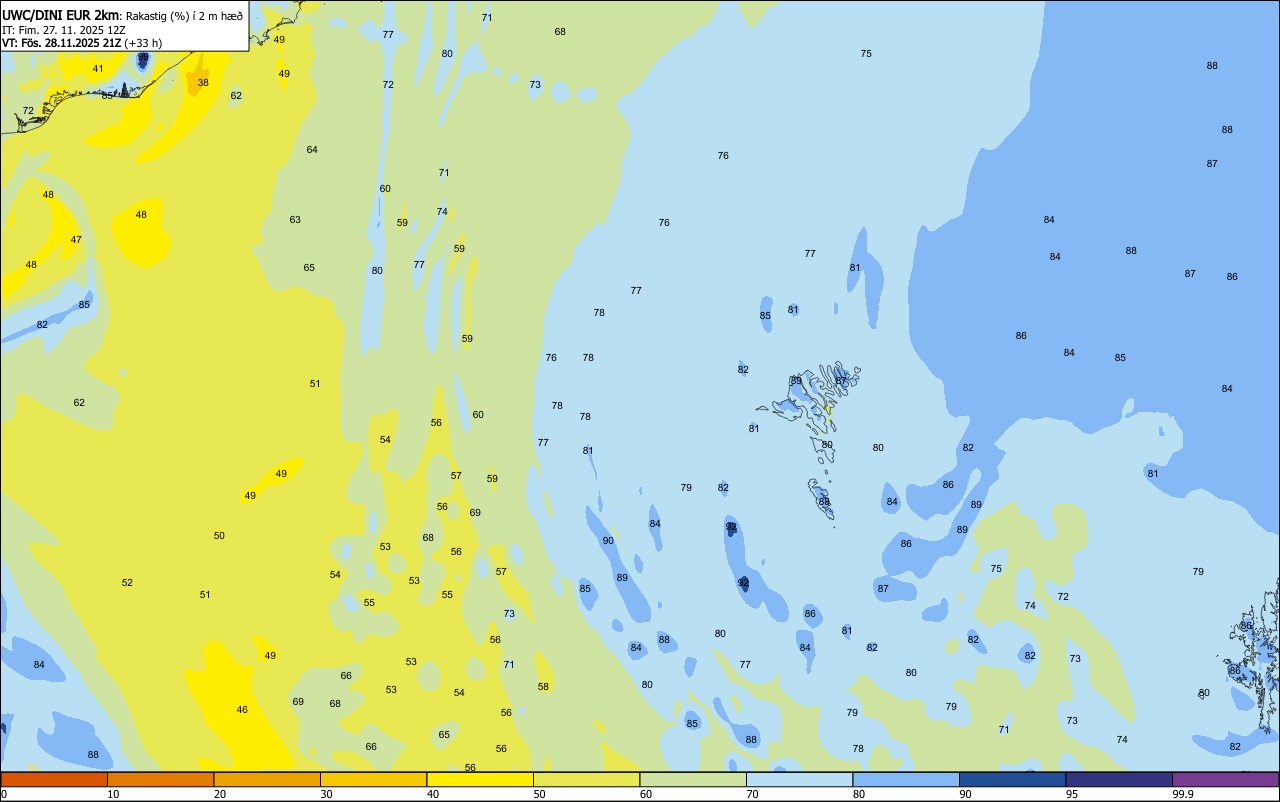Select the map humidity value '63'

pyautogui.click(x=295, y=220)
